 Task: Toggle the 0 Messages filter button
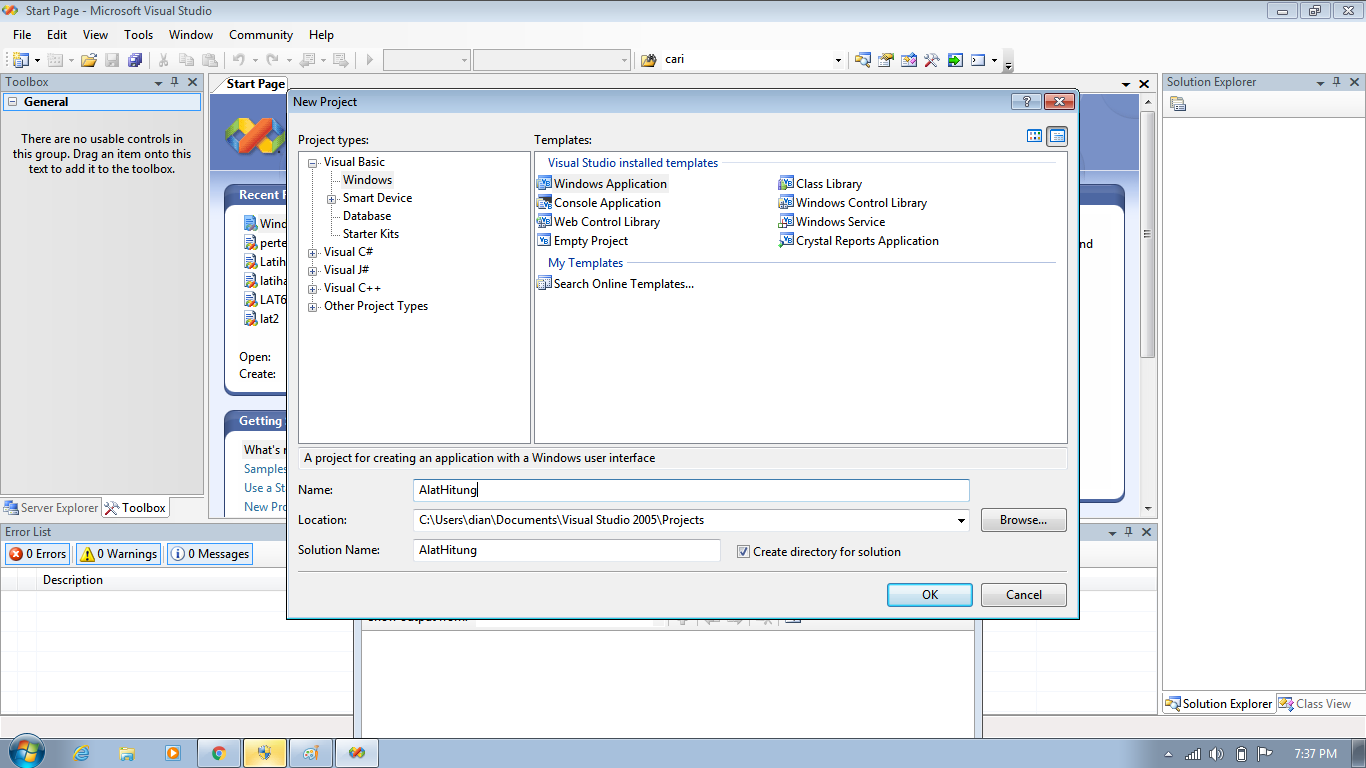pos(210,554)
